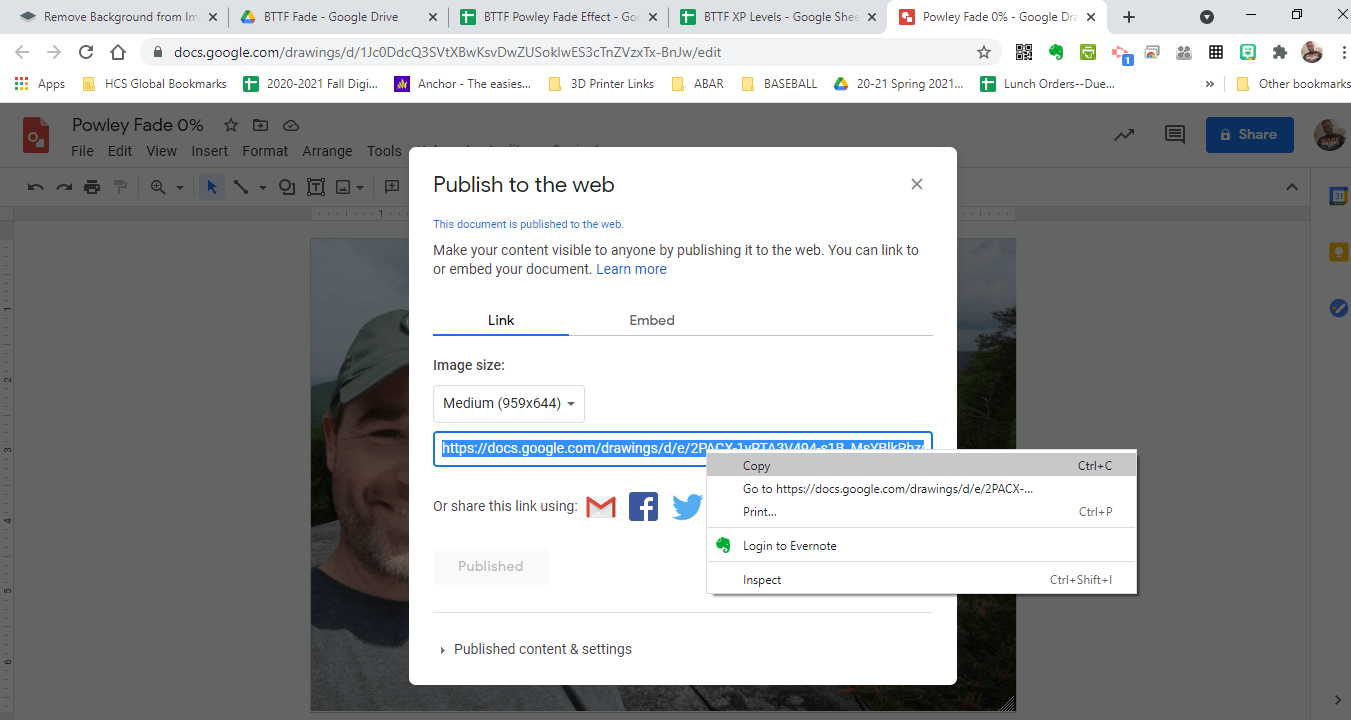
Task: Open Google Keep from the right sidebar
Action: [x=1339, y=252]
